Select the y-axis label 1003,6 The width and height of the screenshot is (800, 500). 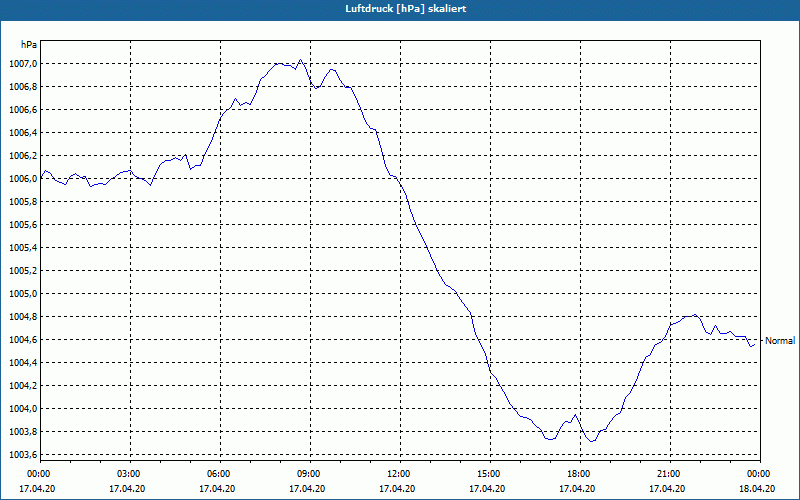[x=23, y=455]
